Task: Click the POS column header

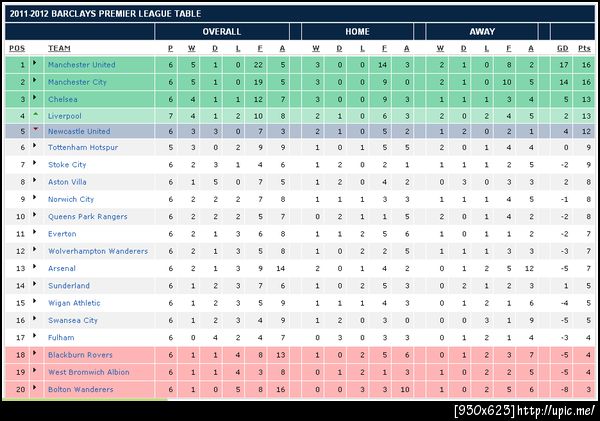Action: [x=17, y=49]
